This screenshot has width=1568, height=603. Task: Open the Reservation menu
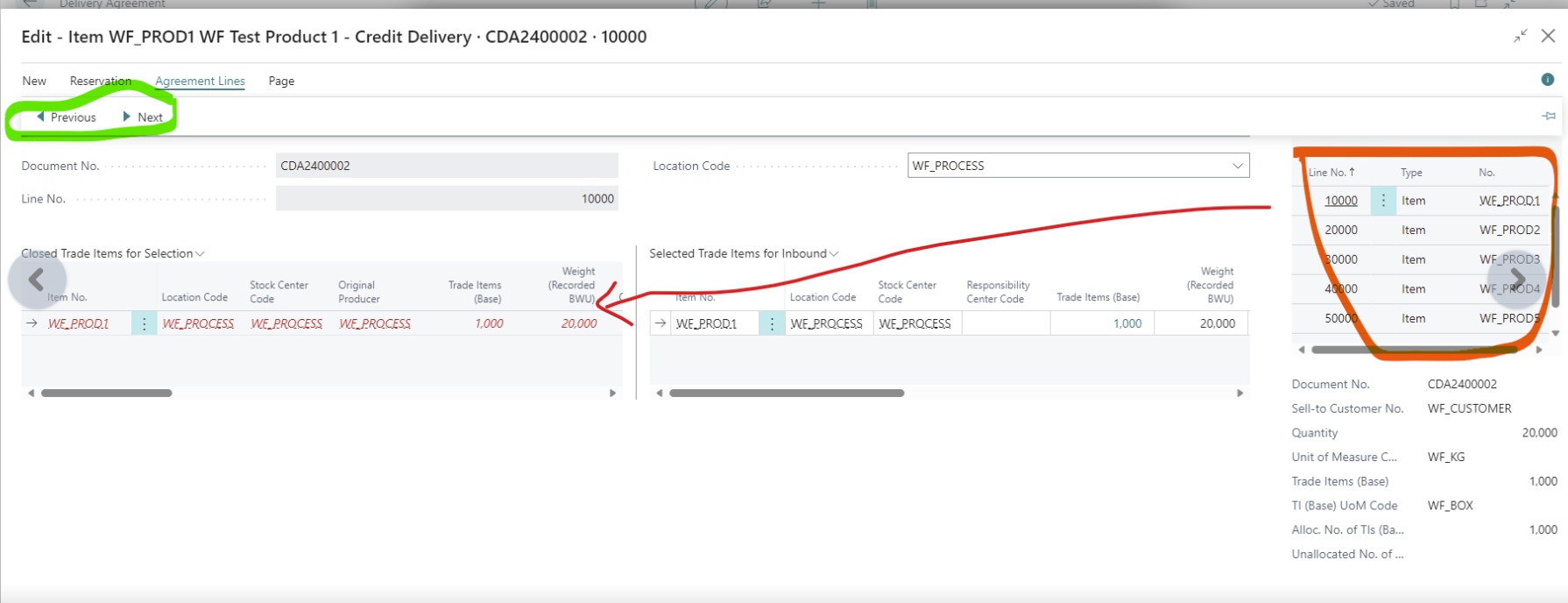click(100, 81)
